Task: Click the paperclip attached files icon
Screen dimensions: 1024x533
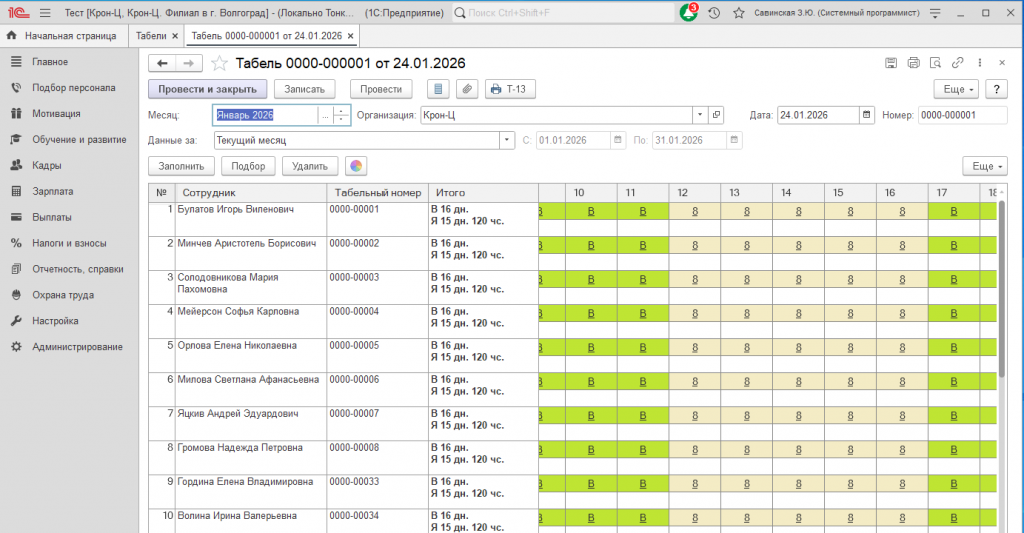Action: (466, 89)
